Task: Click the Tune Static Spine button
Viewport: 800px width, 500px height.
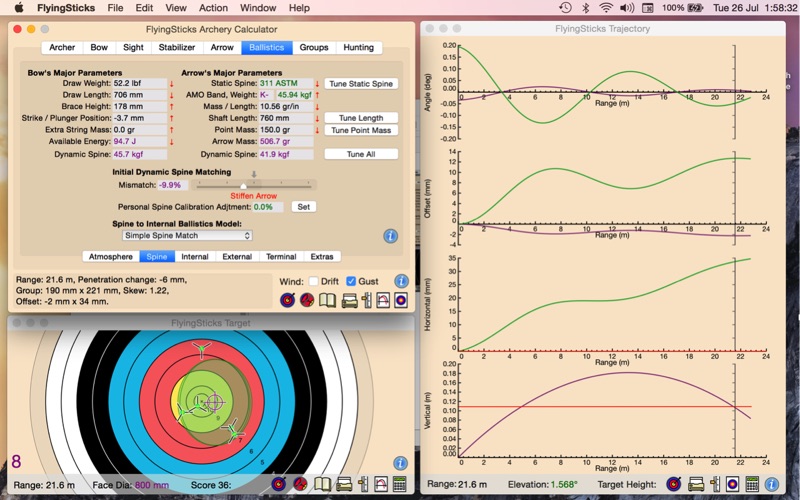Action: (x=361, y=84)
